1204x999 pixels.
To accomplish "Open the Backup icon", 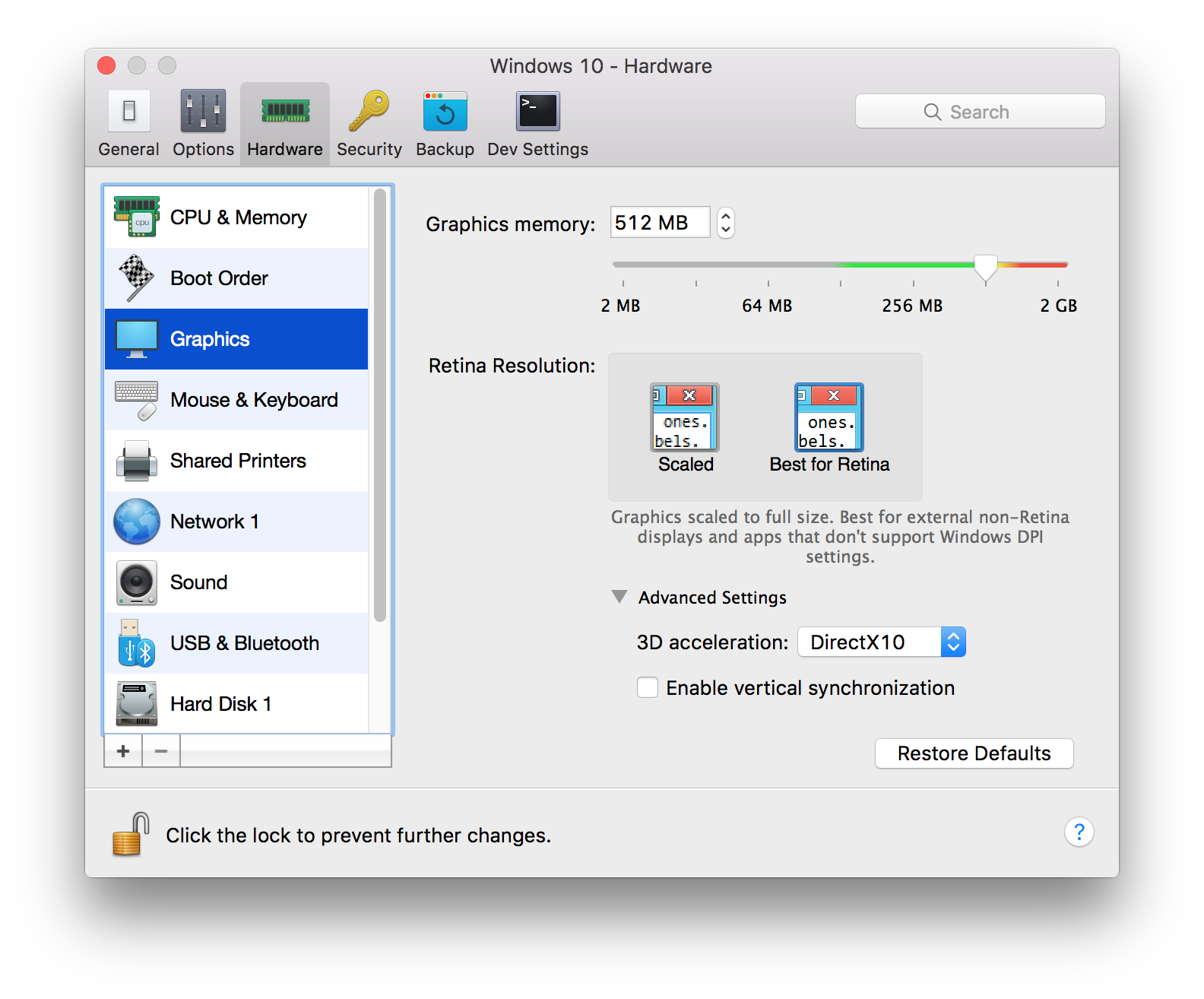I will tap(445, 112).
